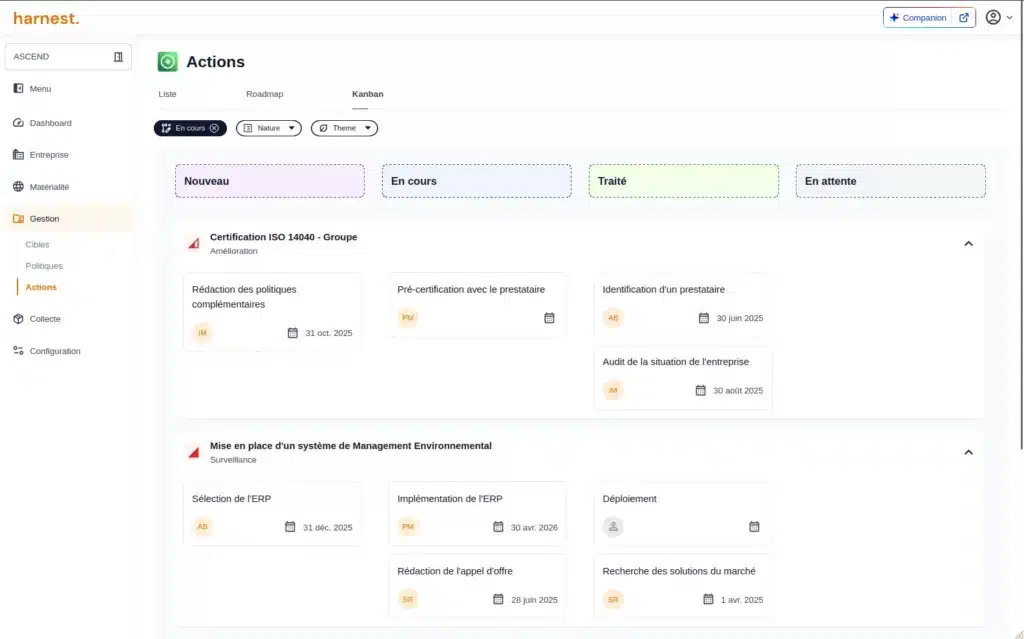This screenshot has height=639, width=1024.
Task: Click AB avatar on Identification d'un prestataire
Action: coord(613,318)
